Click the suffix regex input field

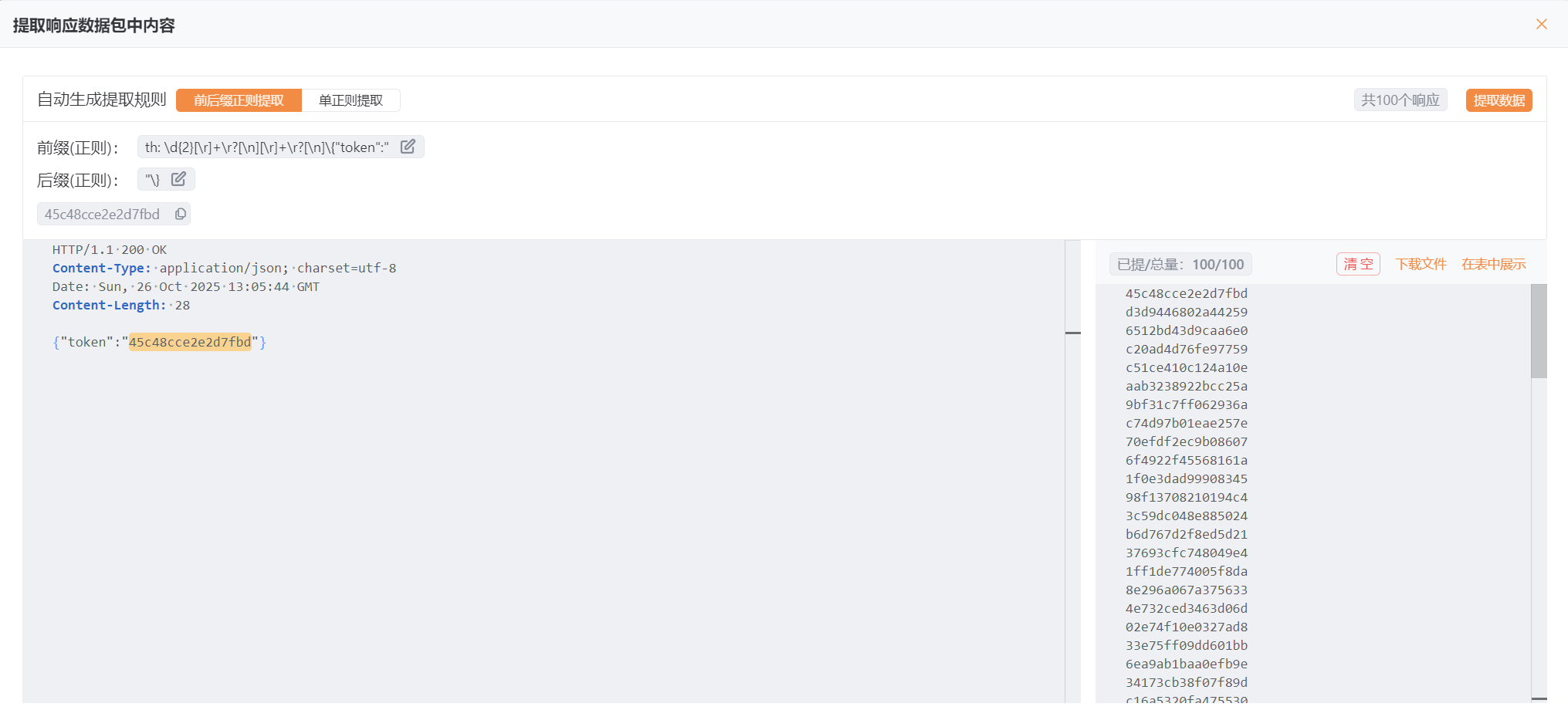tap(153, 179)
